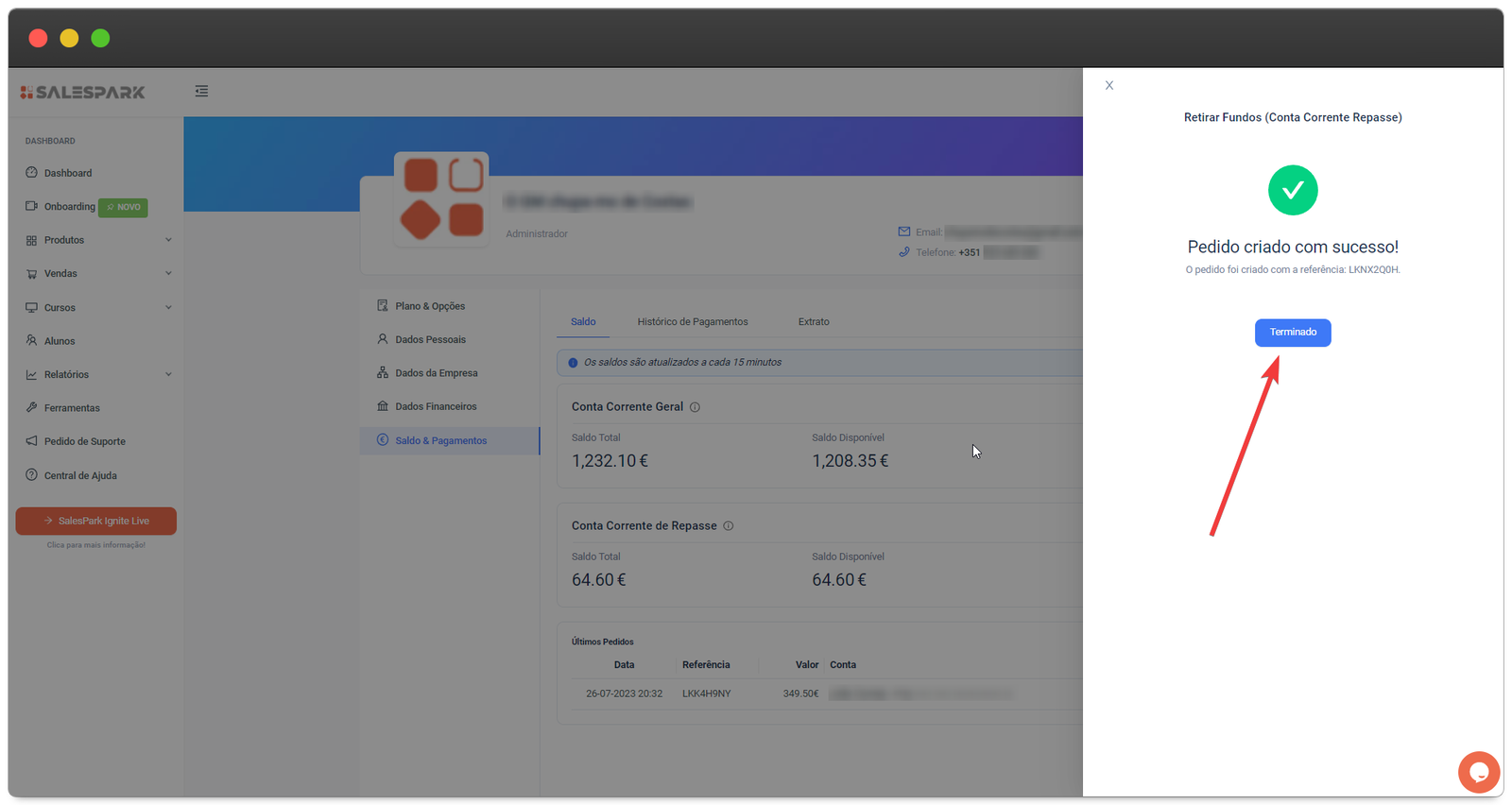
Task: Click the NOVO badge
Action: click(123, 207)
